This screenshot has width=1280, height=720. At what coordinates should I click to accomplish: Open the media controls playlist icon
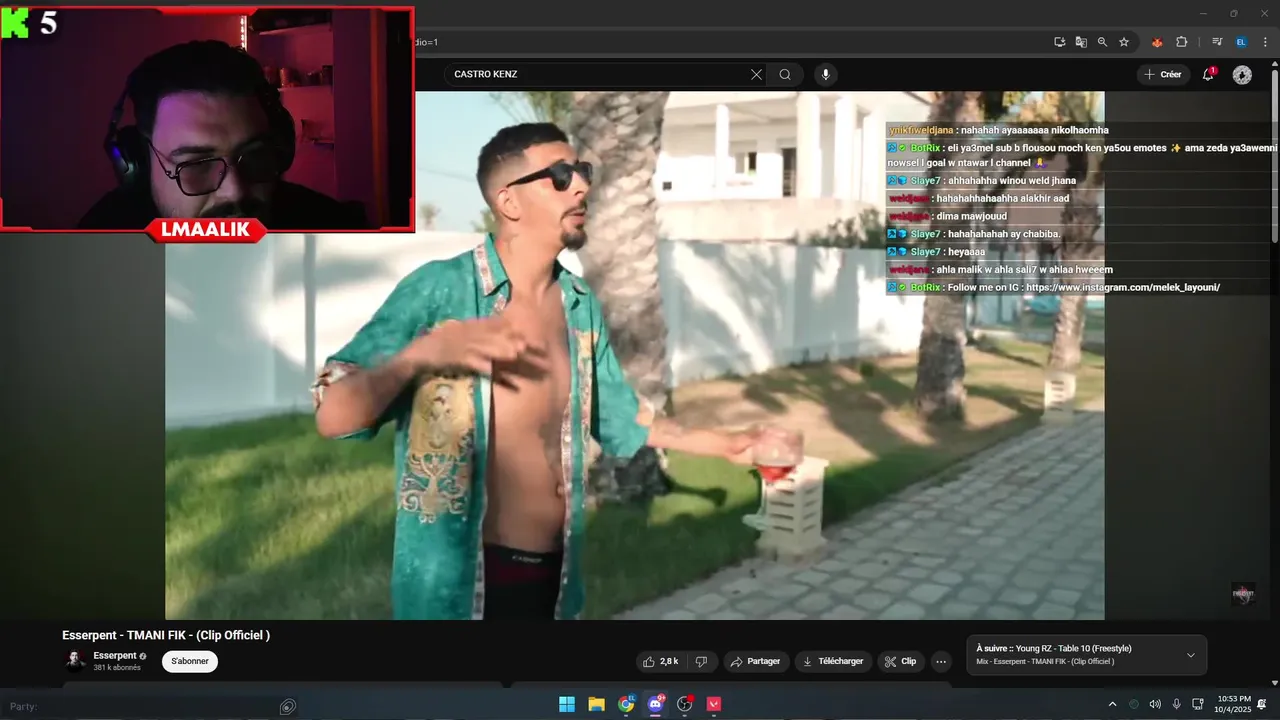tap(1217, 42)
